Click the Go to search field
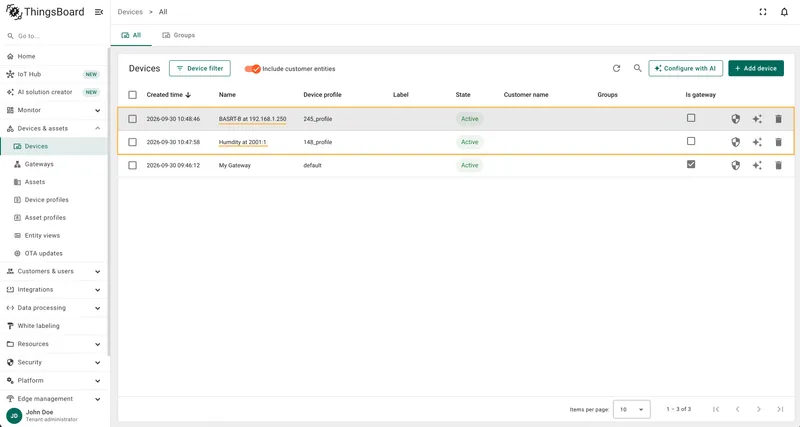This screenshot has width=800, height=427. 54,36
